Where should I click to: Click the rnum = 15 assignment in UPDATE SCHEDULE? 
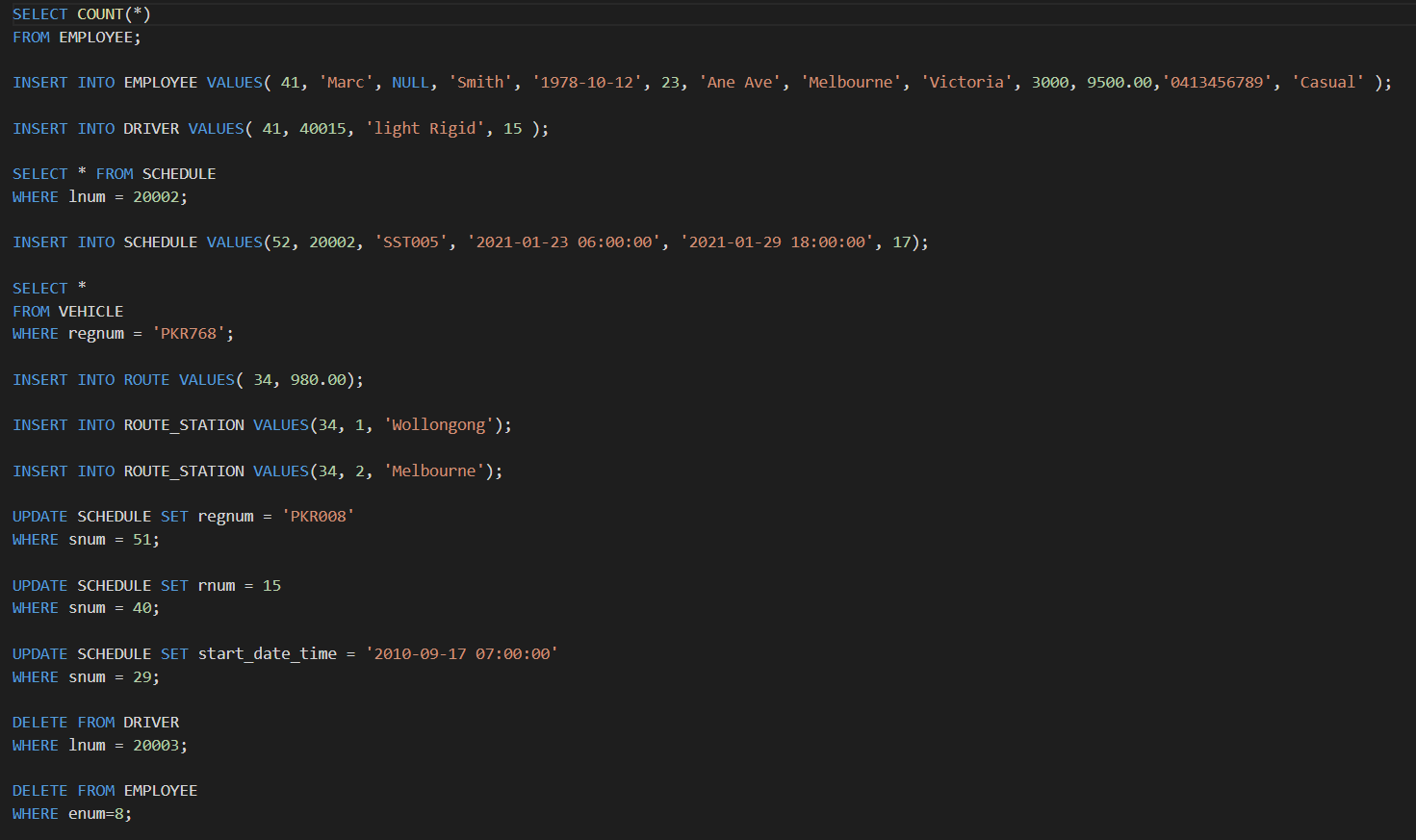coord(241,585)
